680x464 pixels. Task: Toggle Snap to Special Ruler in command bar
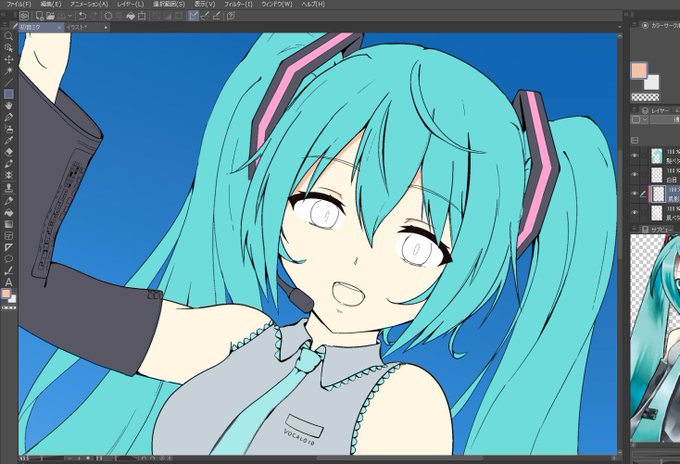click(205, 16)
